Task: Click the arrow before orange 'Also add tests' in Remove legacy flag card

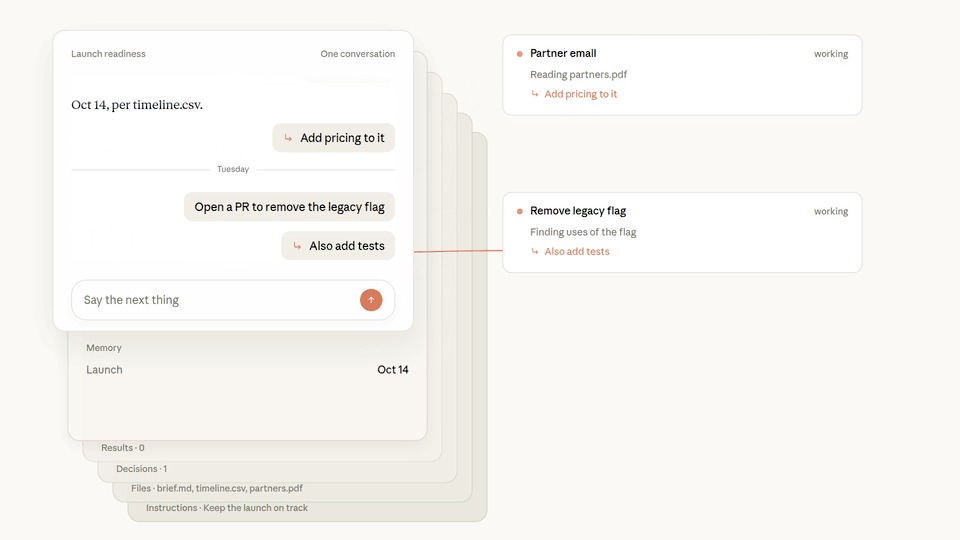Action: (534, 251)
